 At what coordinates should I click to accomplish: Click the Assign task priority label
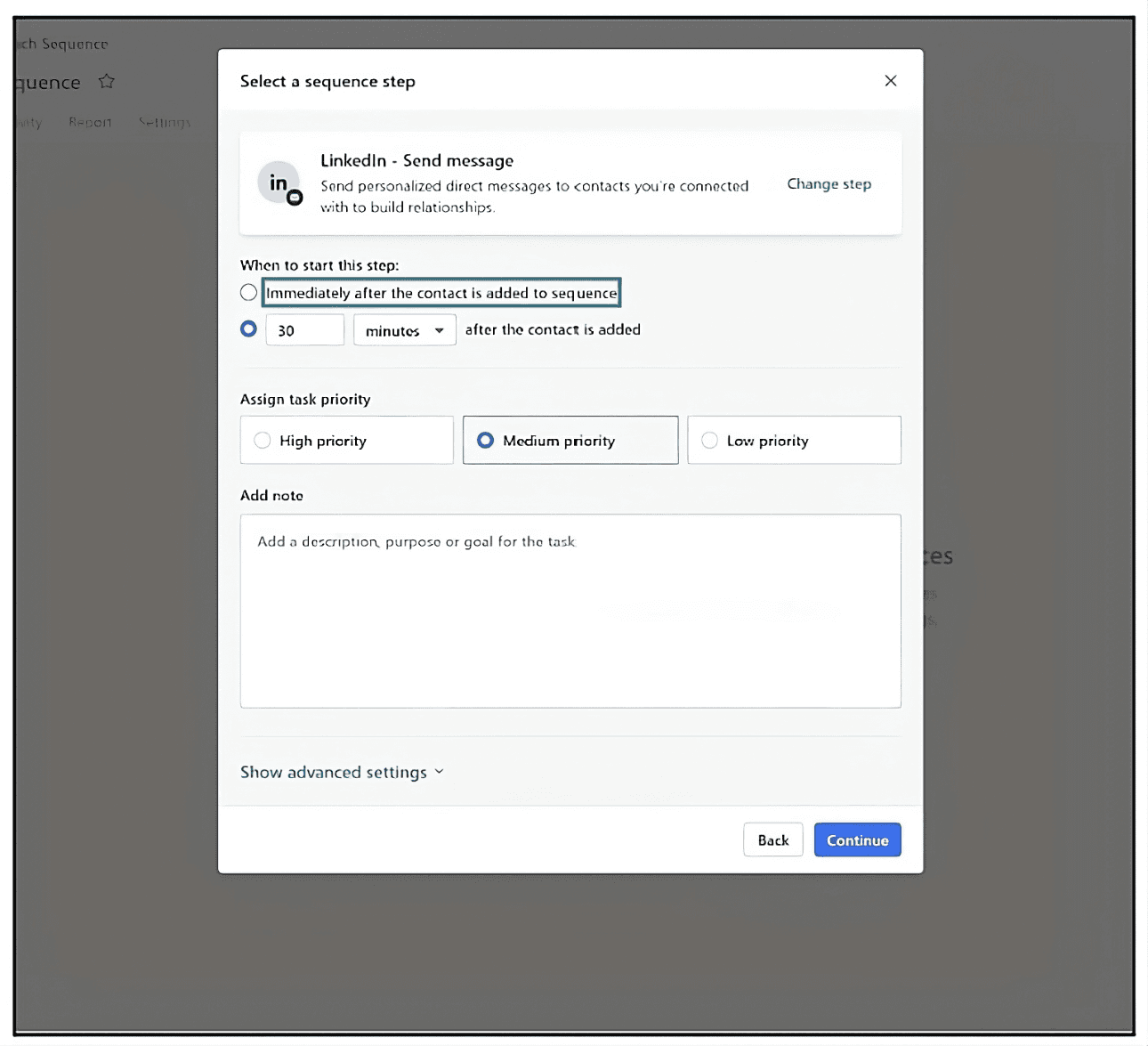(x=305, y=400)
